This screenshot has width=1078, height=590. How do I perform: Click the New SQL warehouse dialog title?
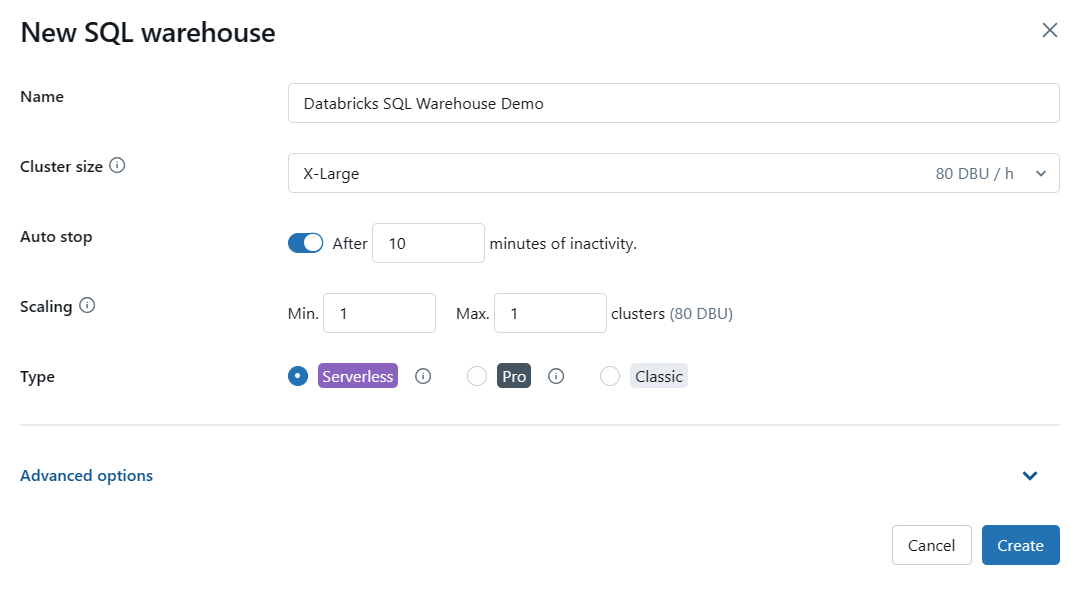pos(147,32)
